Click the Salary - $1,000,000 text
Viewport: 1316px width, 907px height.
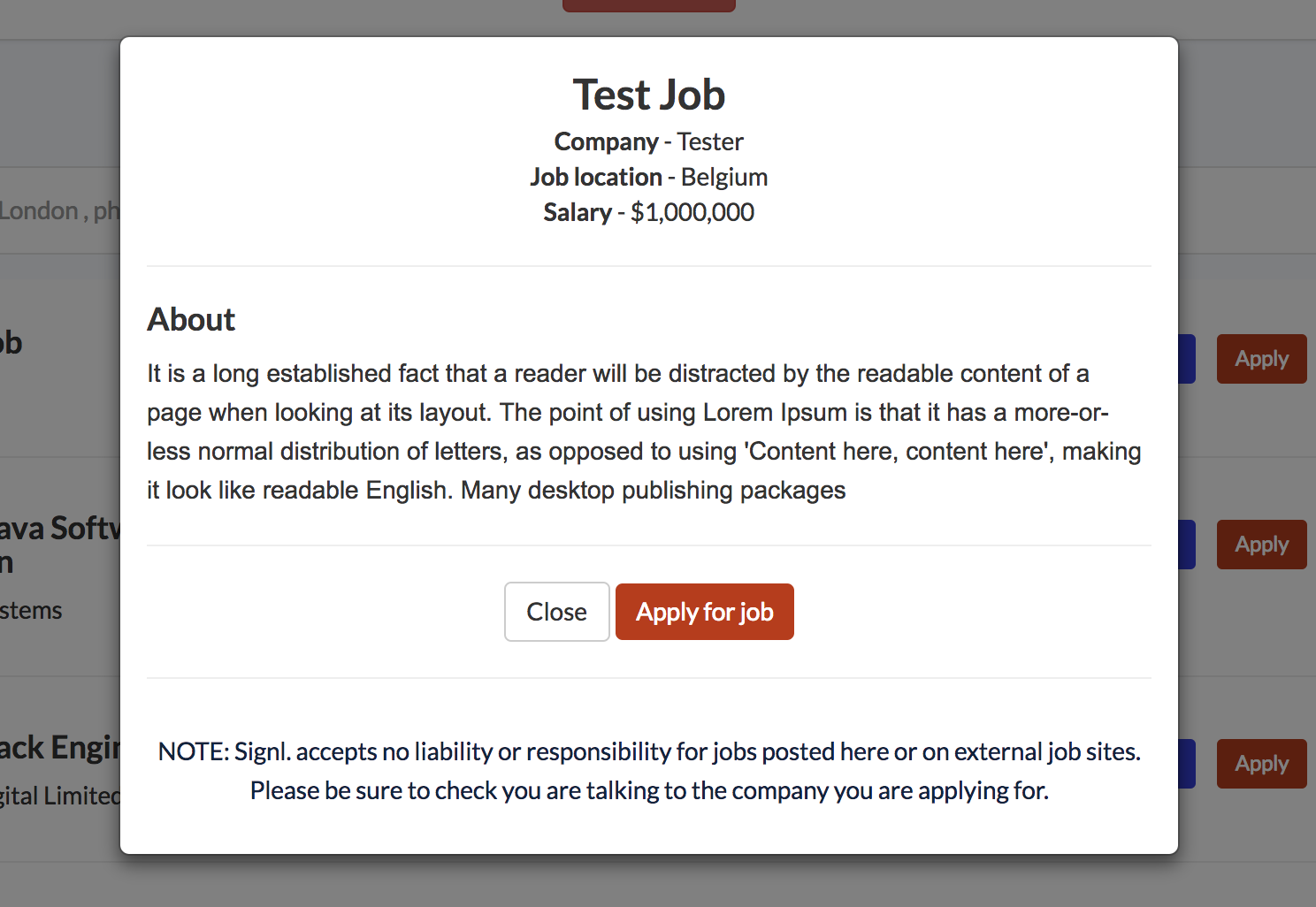[648, 212]
